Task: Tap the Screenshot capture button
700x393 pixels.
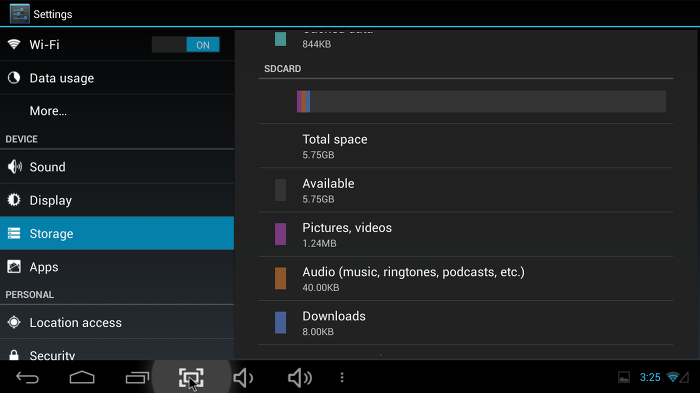Action: point(191,378)
